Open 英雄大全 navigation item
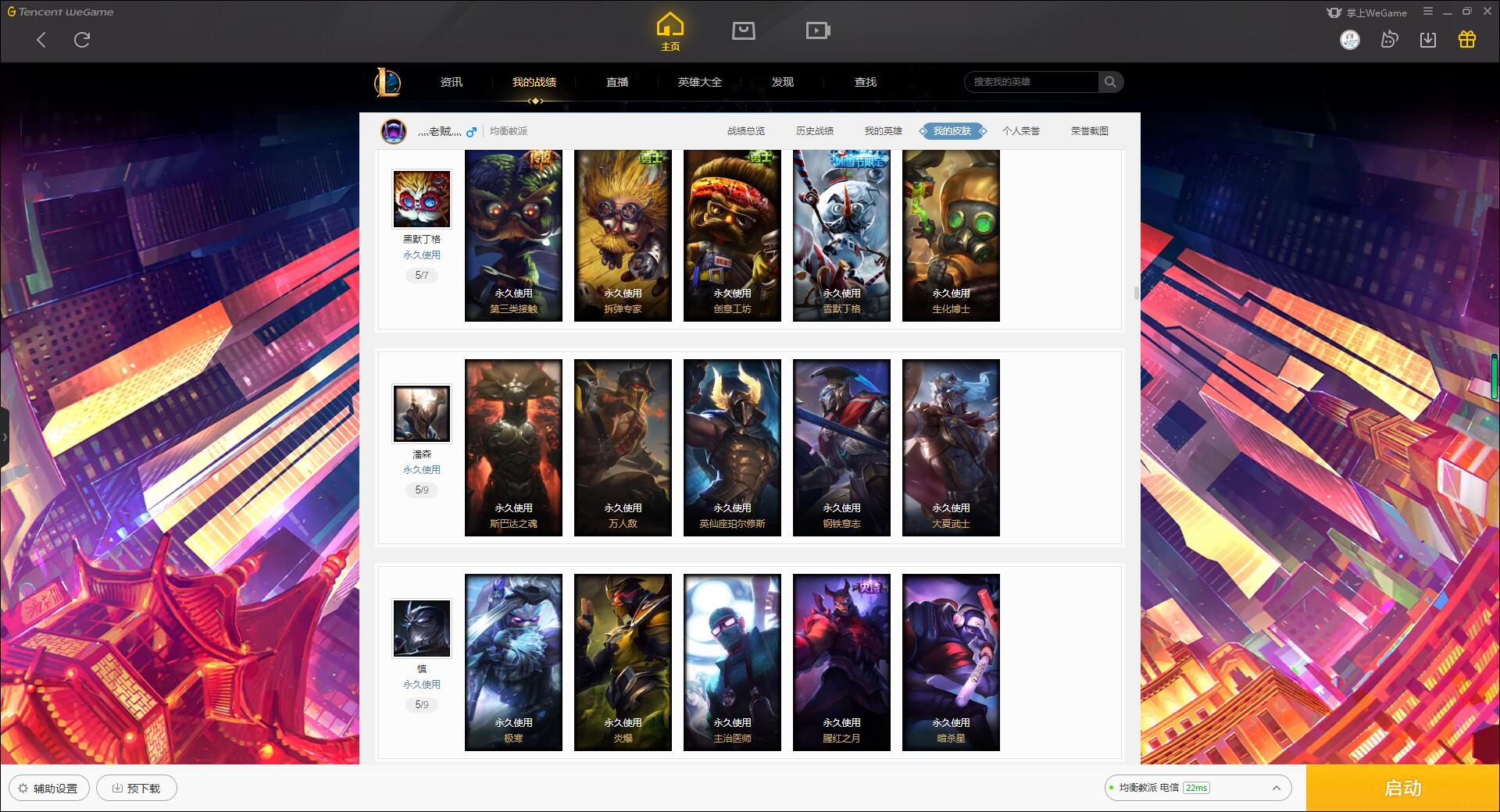The height and width of the screenshot is (812, 1500). (700, 82)
